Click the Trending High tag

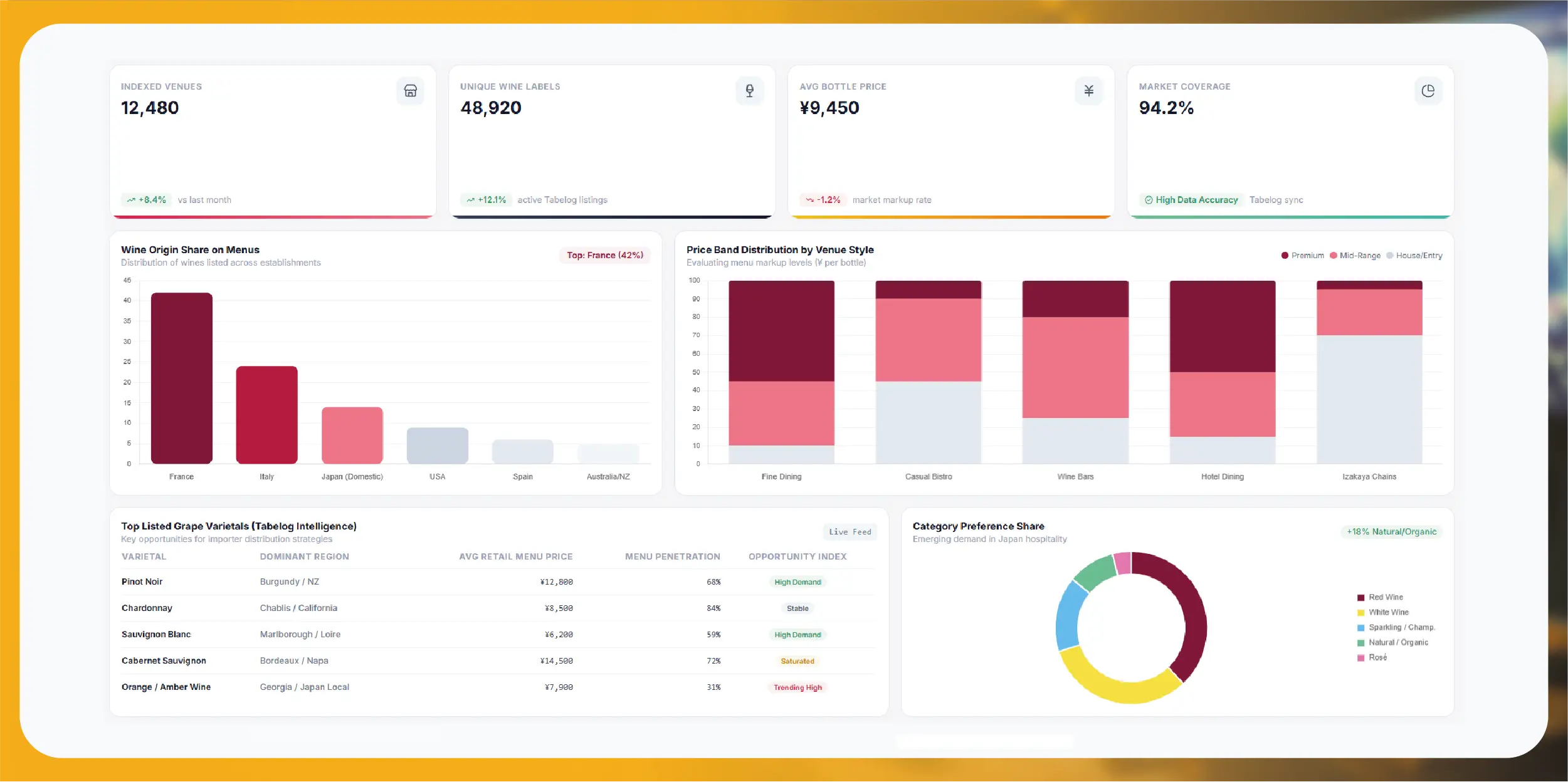click(x=797, y=687)
